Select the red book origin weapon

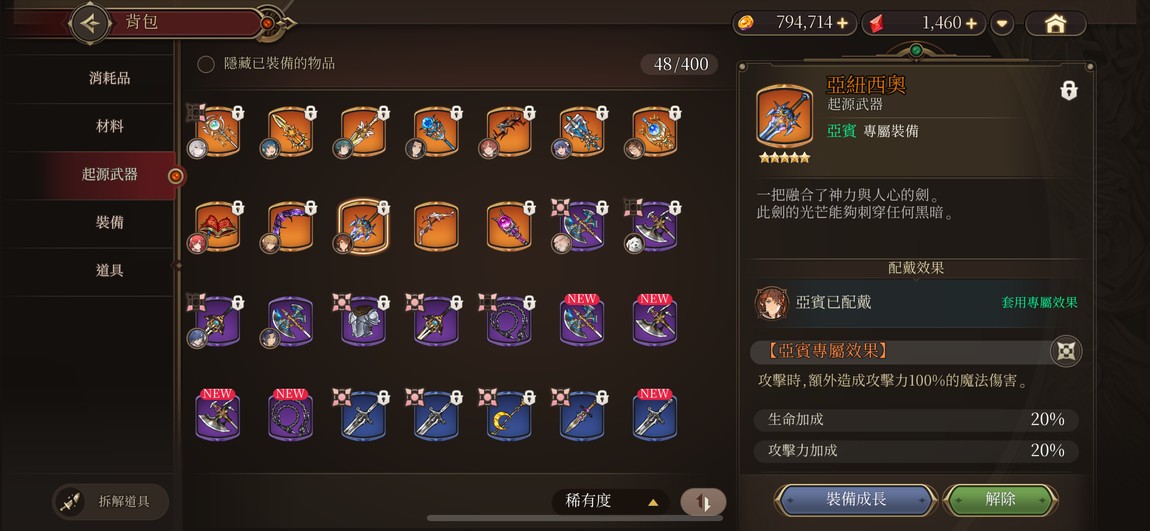[x=217, y=227]
